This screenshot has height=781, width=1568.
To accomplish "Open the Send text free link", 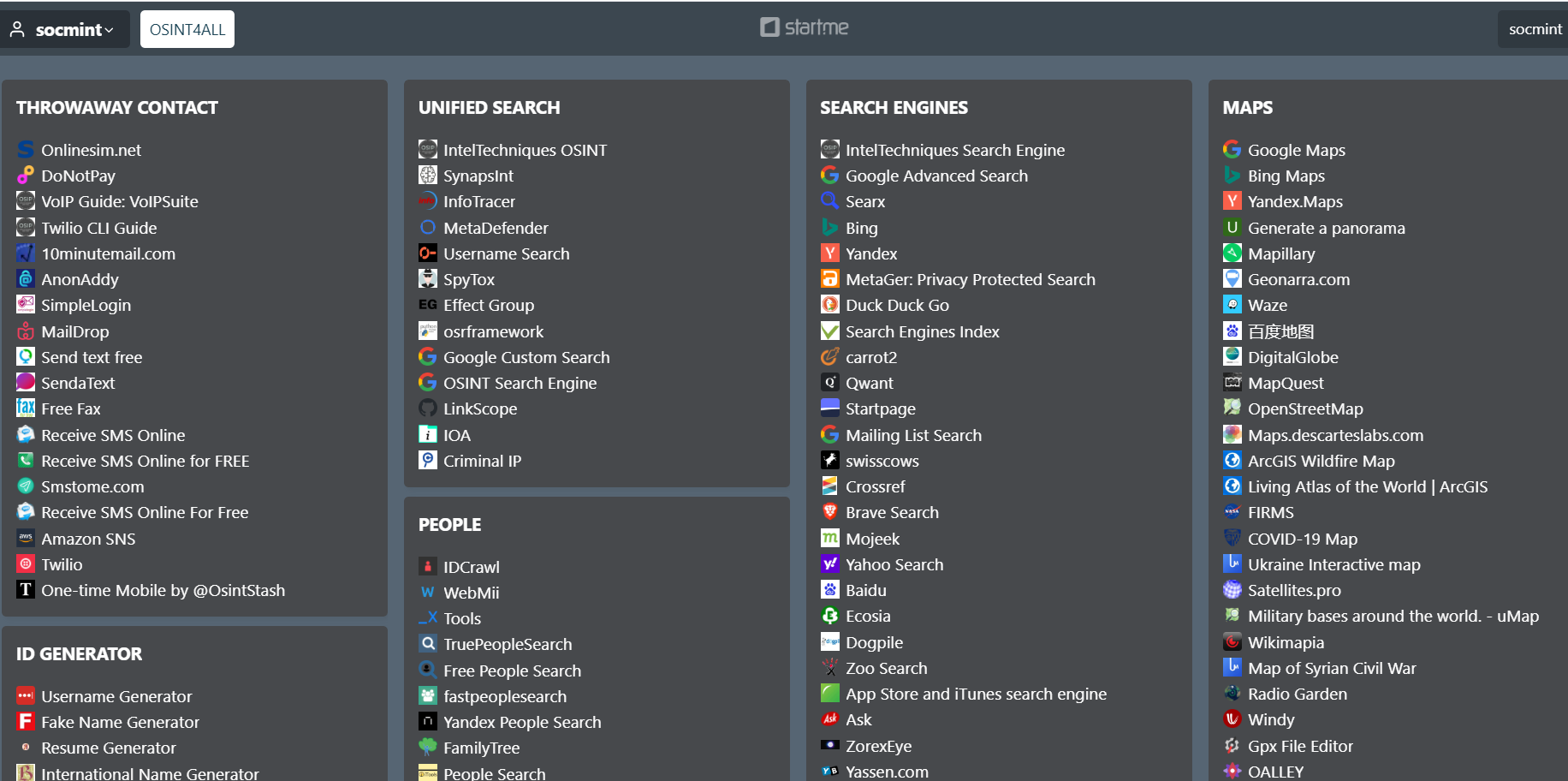I will 92,357.
